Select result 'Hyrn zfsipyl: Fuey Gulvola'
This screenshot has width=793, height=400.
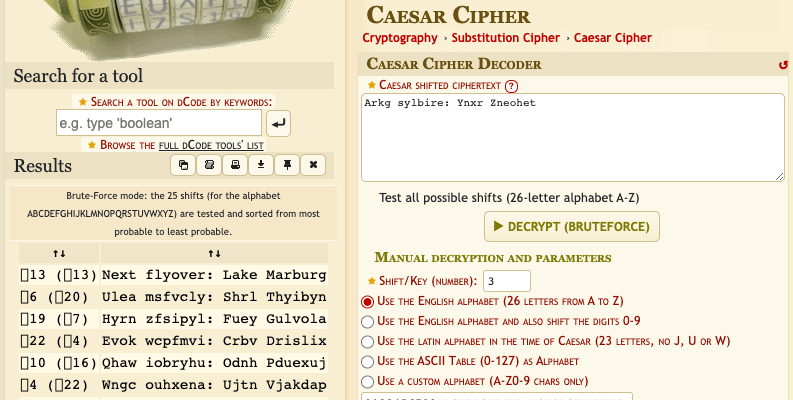click(x=214, y=319)
